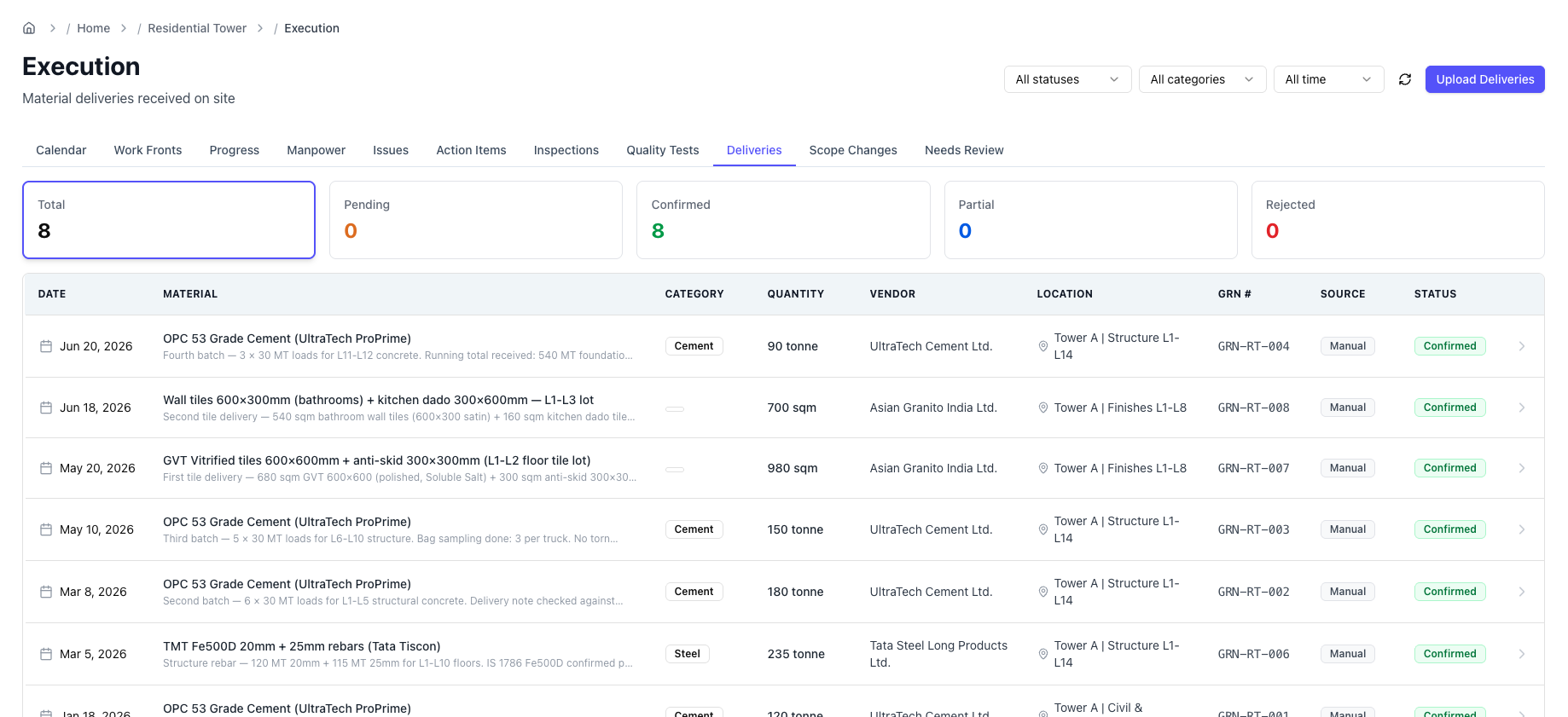Open the All categories dropdown
Viewport: 1568px width, 717px height.
(1202, 79)
